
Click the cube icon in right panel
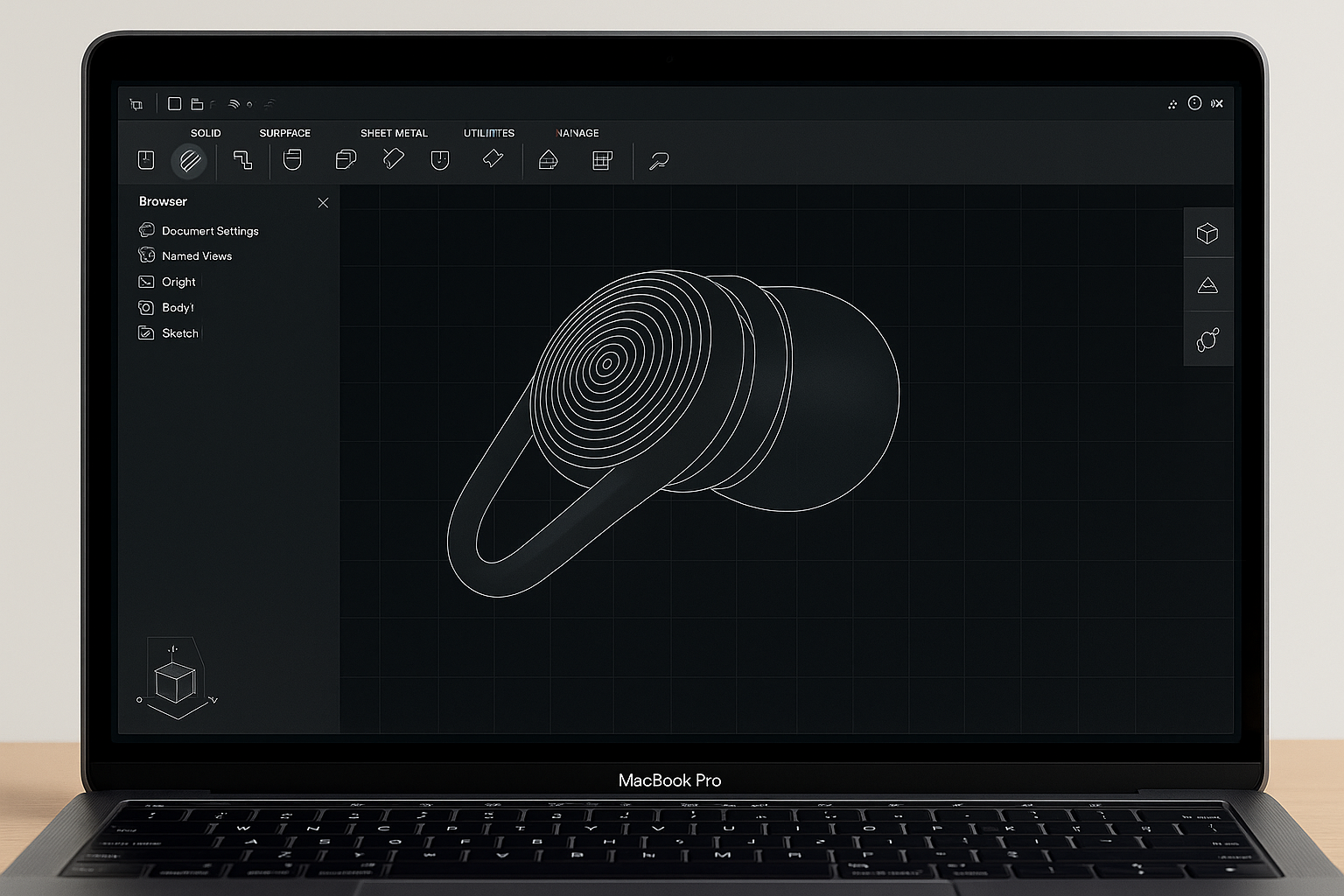point(1207,234)
